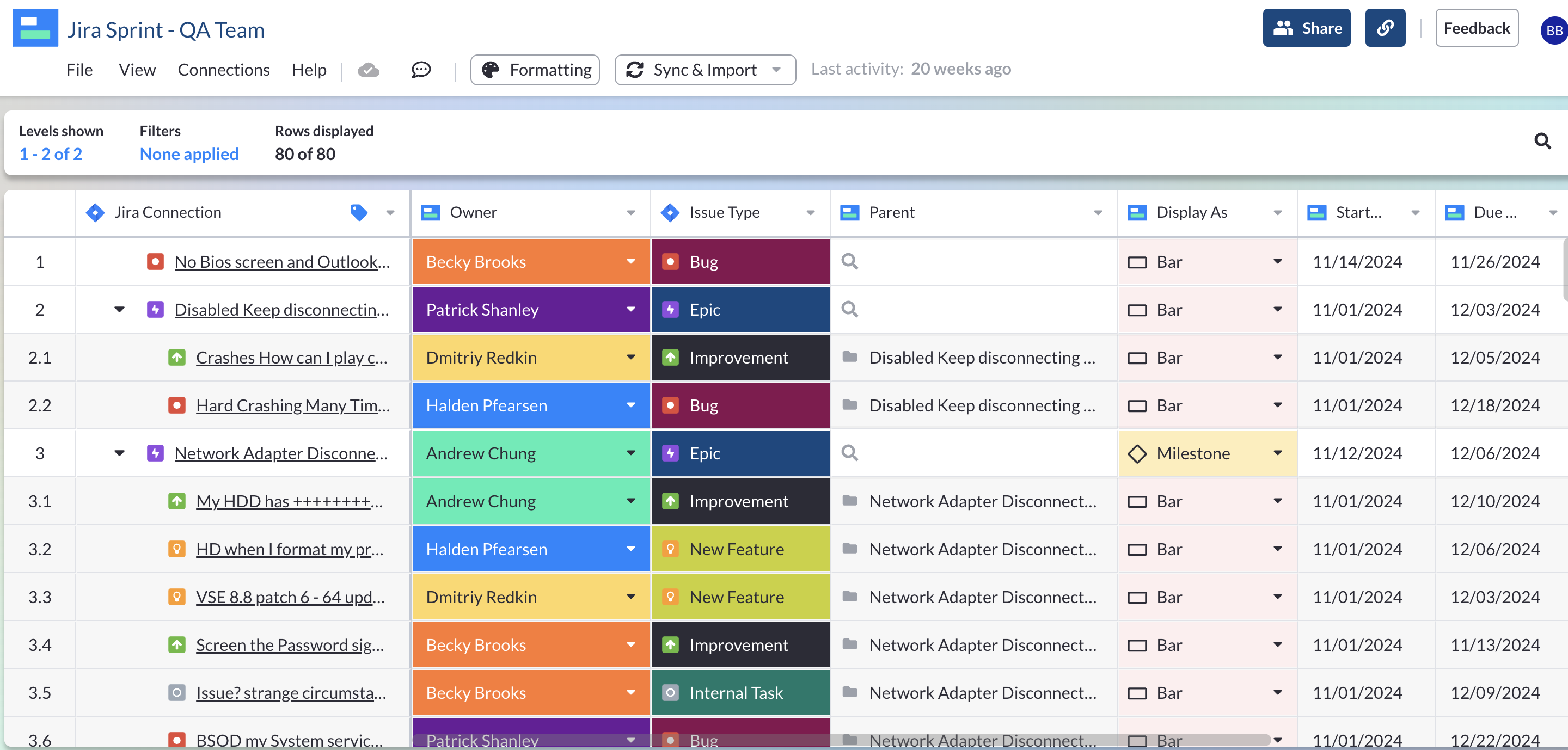1568x750 pixels.
Task: Click the 11/14/2024 start date cell
Action: tap(1366, 262)
